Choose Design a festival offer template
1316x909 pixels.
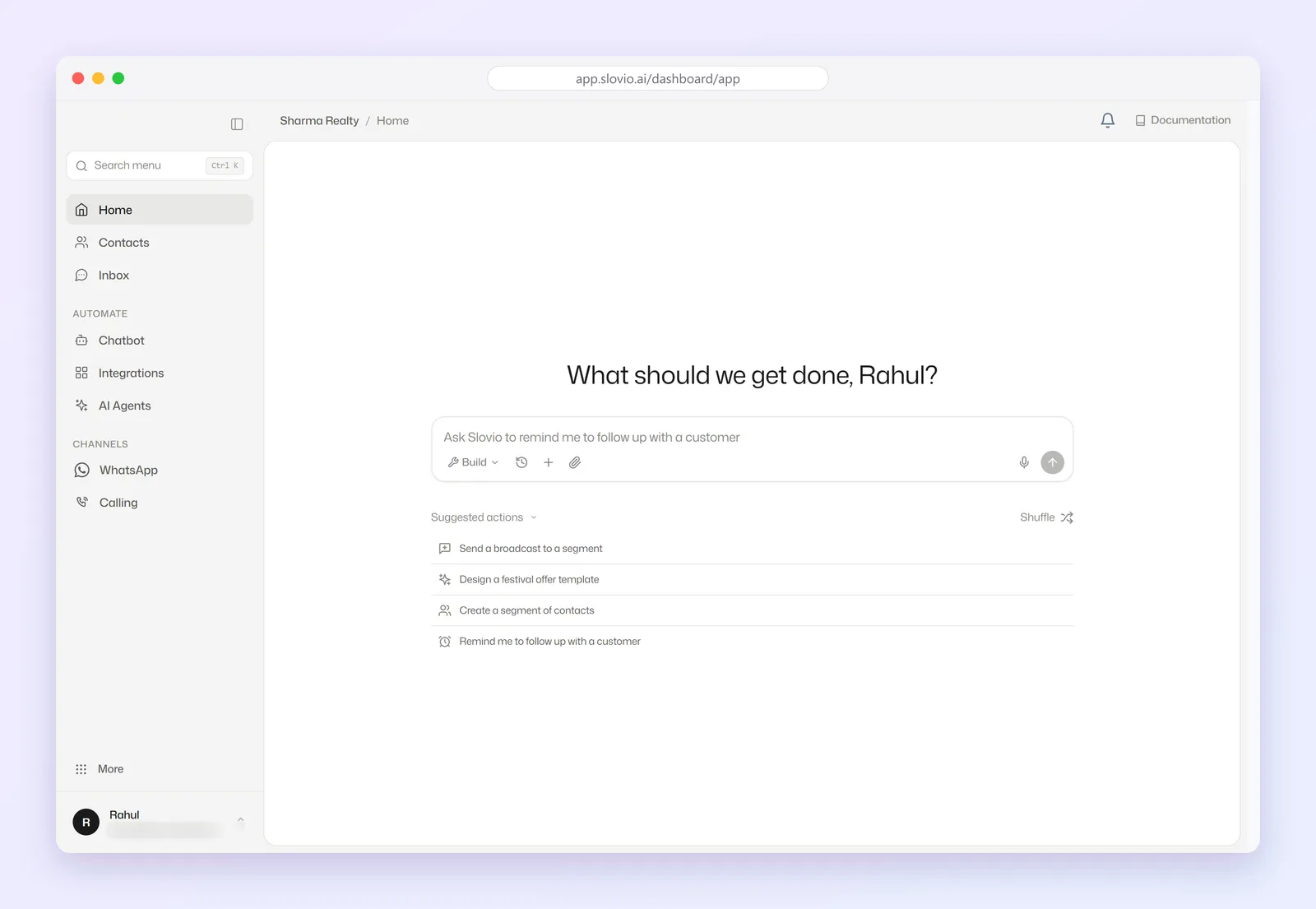coord(752,580)
